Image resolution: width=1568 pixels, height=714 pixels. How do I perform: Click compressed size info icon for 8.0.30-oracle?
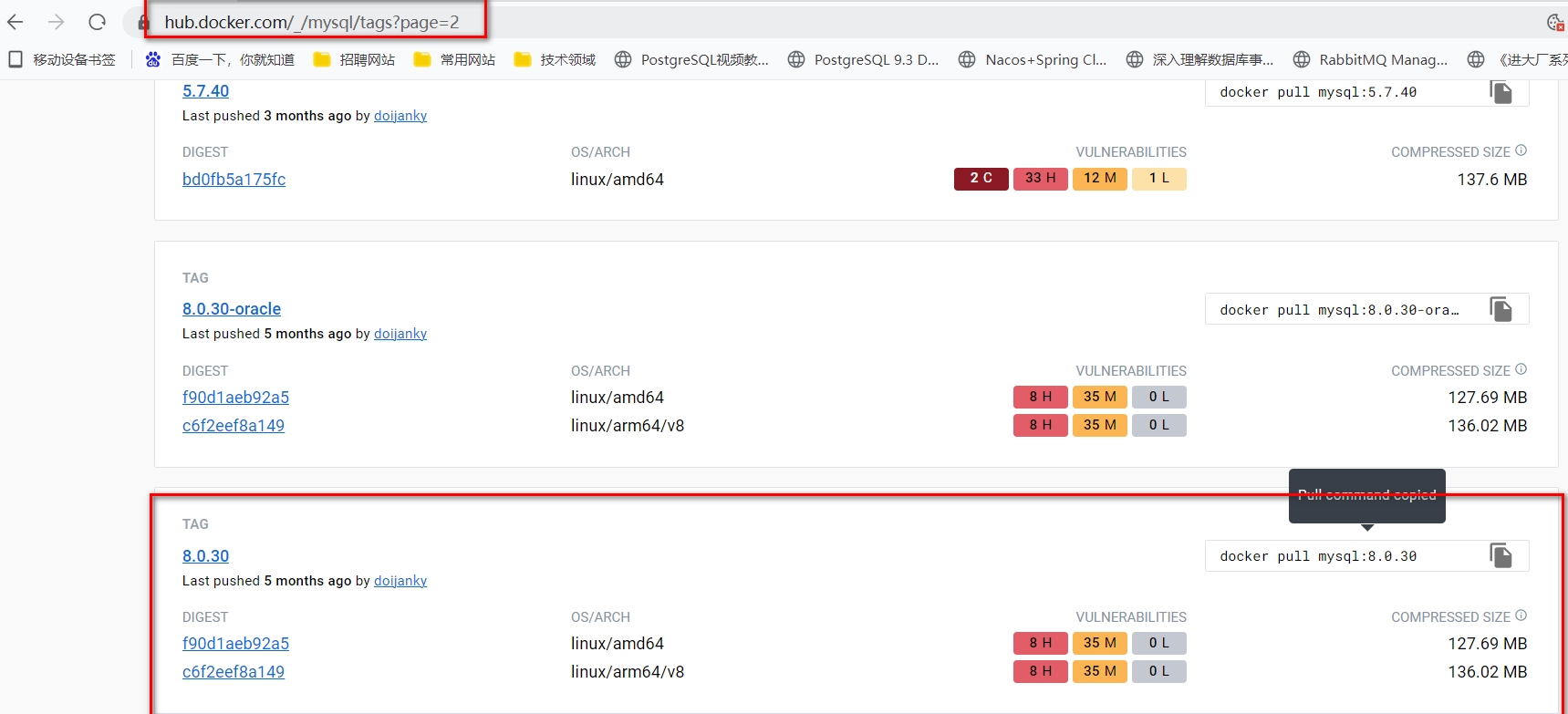pos(1521,369)
